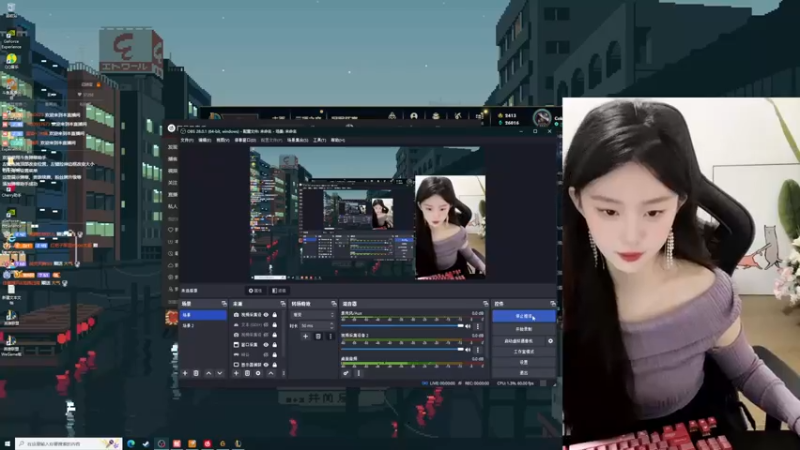Mute the 视频采集设备 2 audio channel
The height and width of the screenshot is (450, 800).
pos(468,350)
